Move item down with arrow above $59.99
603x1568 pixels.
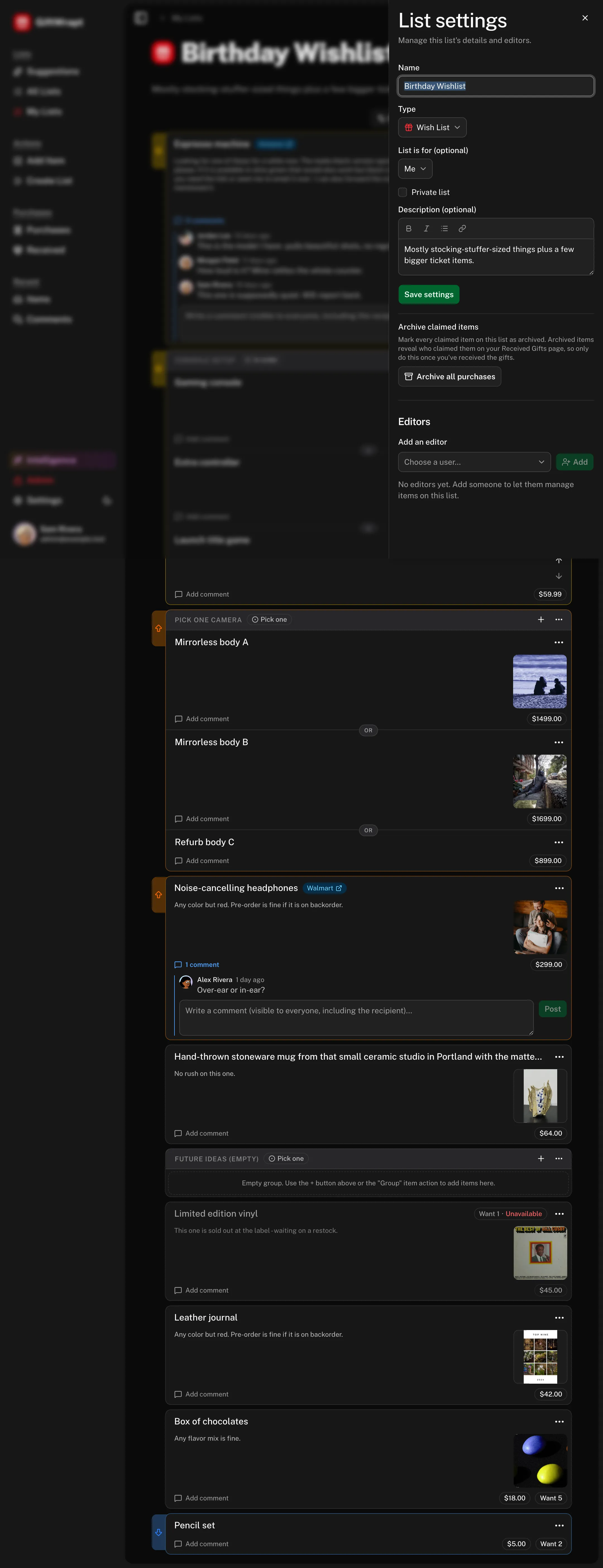(x=559, y=576)
